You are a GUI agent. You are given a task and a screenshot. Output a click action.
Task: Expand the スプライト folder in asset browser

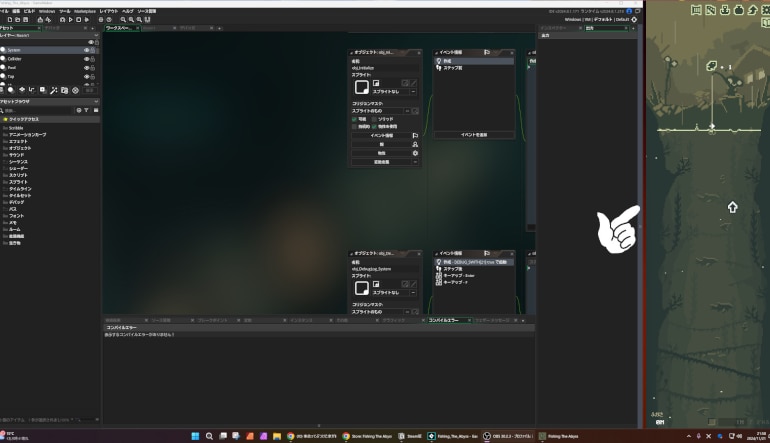18,183
